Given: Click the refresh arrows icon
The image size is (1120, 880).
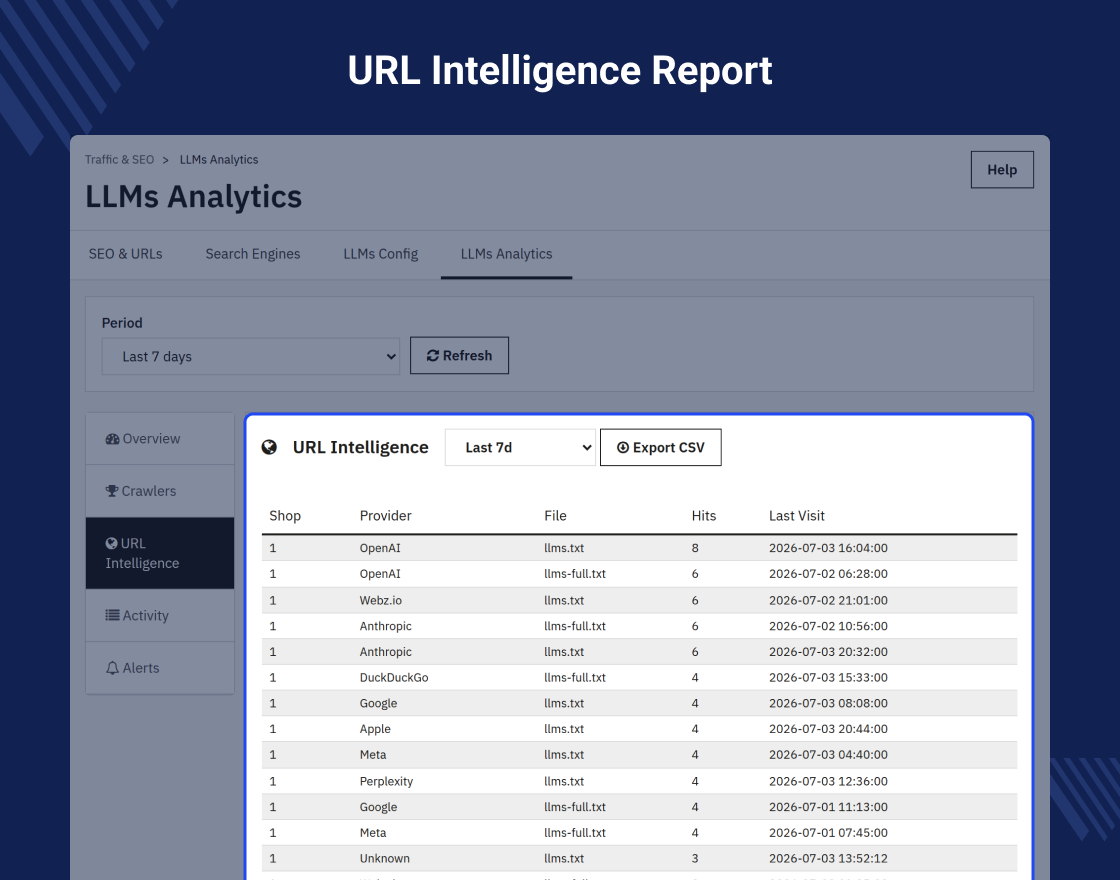Looking at the screenshot, I should (432, 356).
